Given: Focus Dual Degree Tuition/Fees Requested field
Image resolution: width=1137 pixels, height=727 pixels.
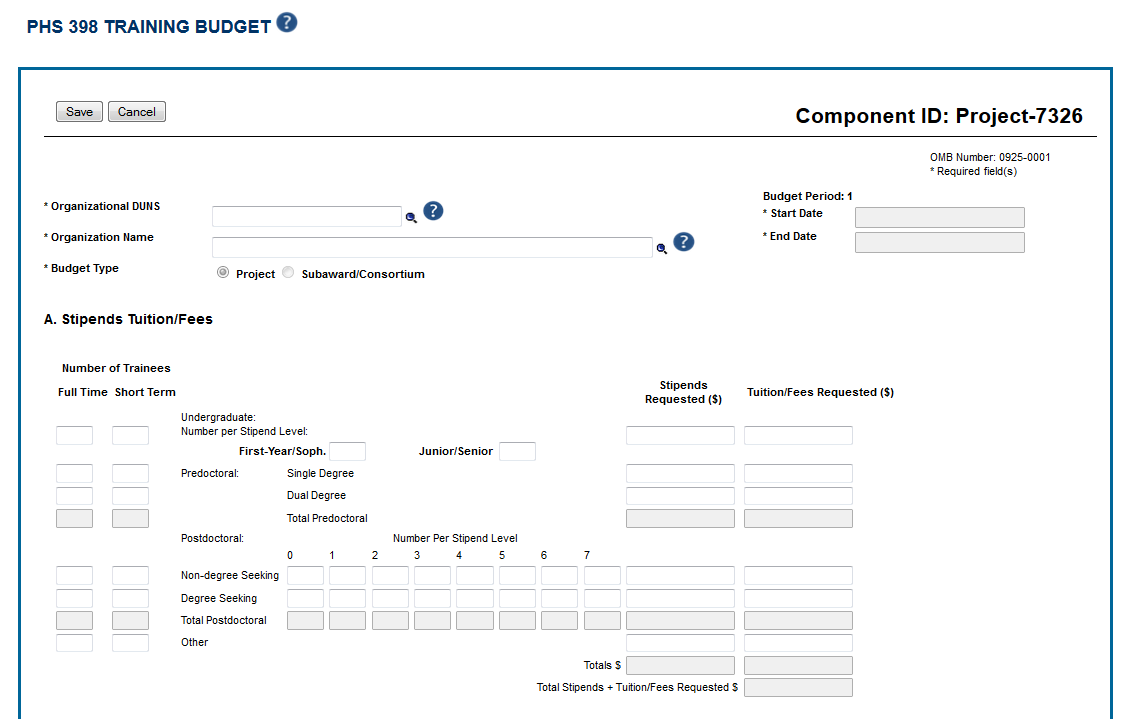Looking at the screenshot, I should 798,496.
